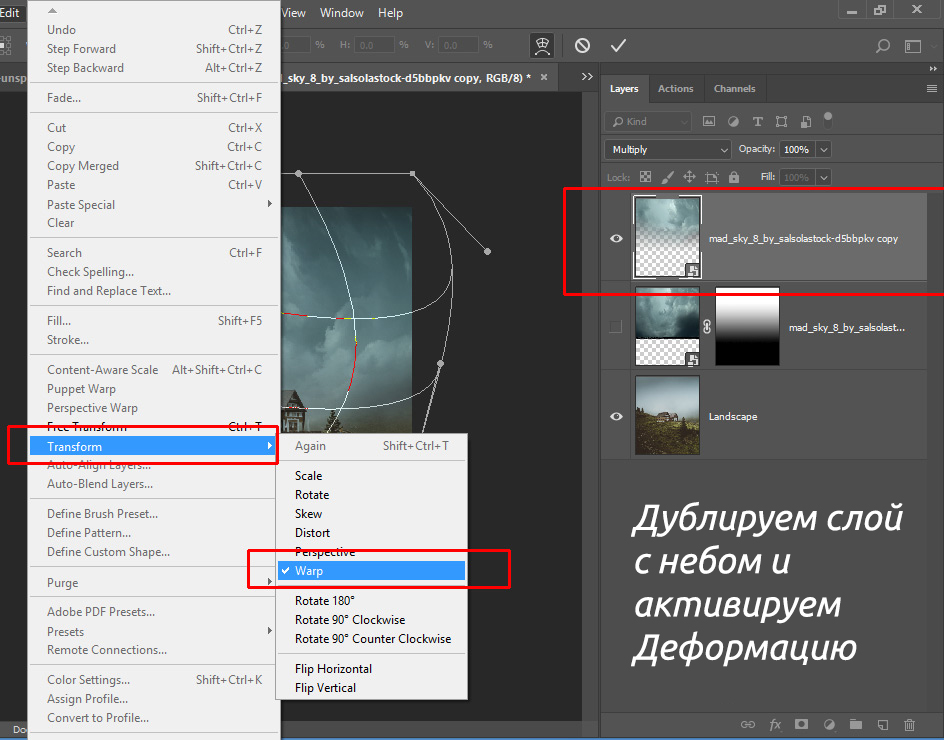
Task: Click the Opacity 100% field
Action: point(797,149)
